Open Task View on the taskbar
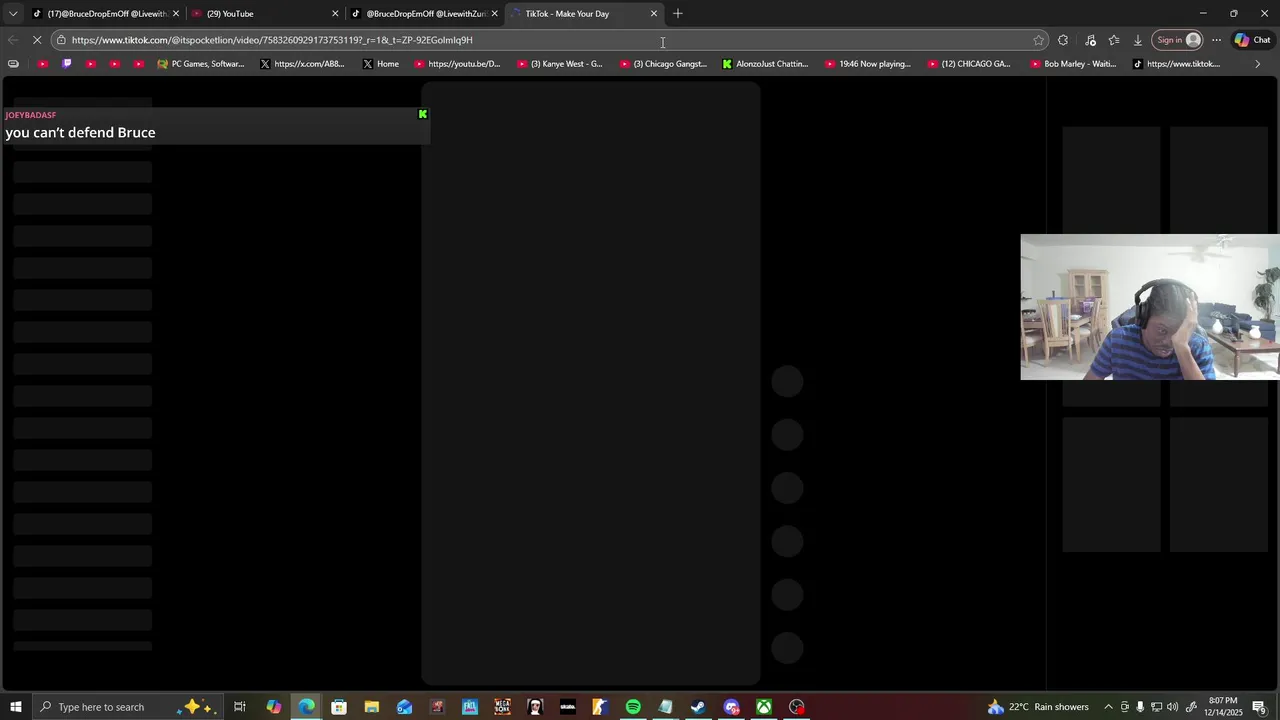Image resolution: width=1280 pixels, height=720 pixels. (x=240, y=707)
